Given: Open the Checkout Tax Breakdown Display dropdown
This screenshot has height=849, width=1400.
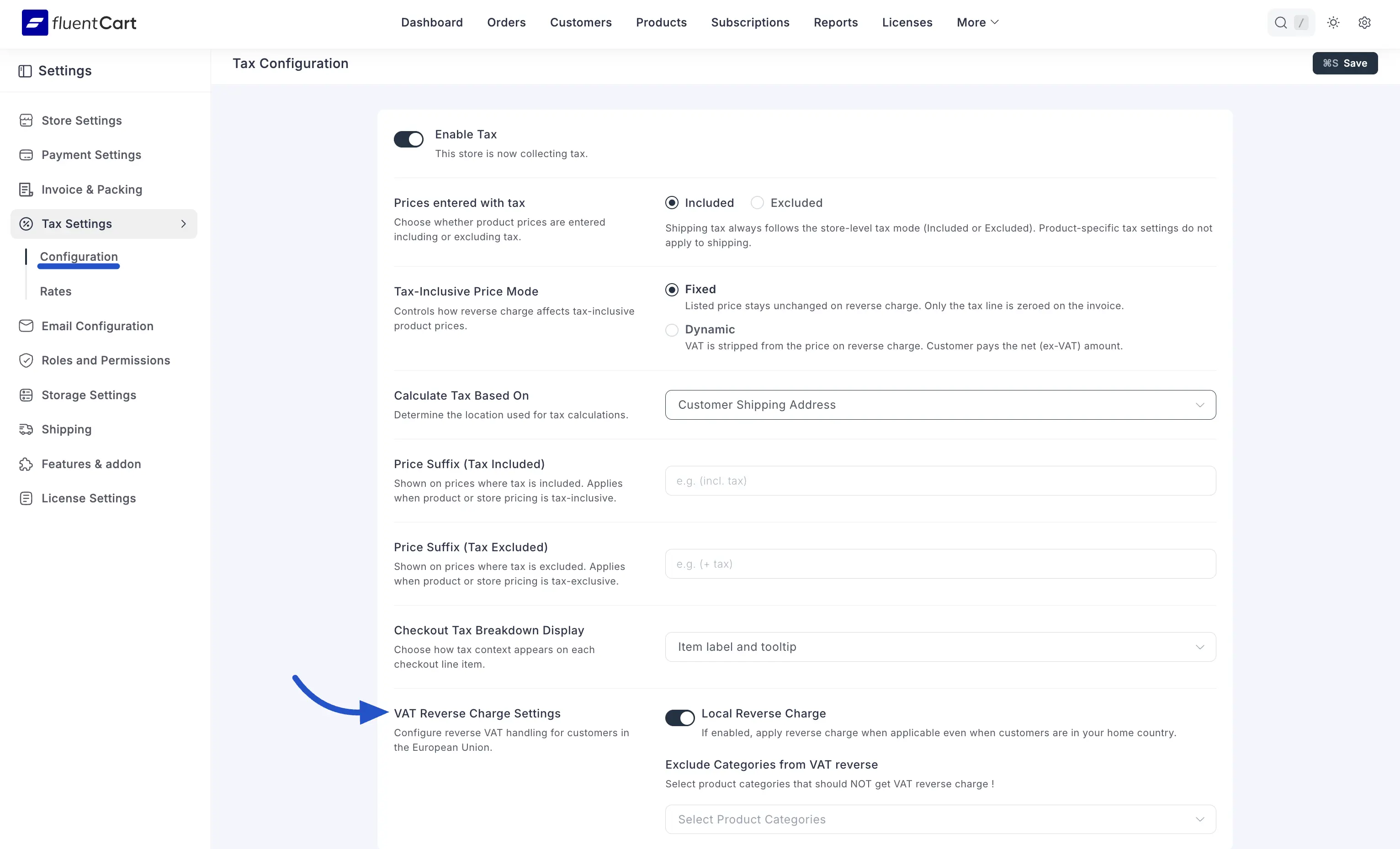Looking at the screenshot, I should click(940, 647).
